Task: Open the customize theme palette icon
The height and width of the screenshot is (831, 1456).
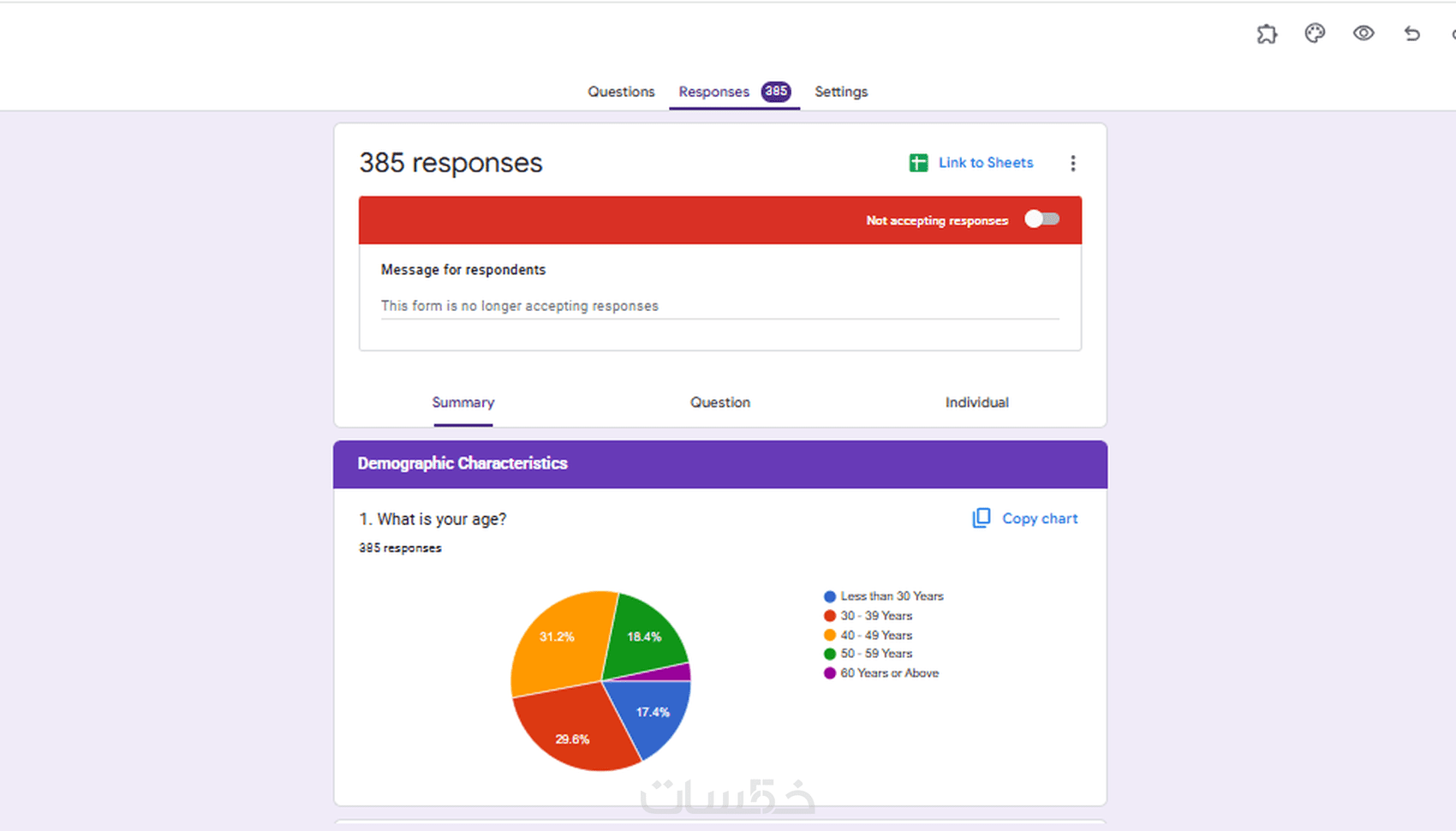Action: pos(1315,33)
